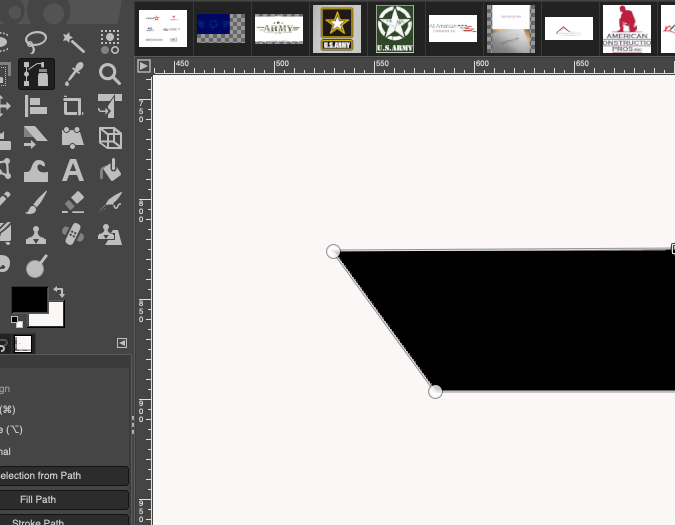The height and width of the screenshot is (525, 675).
Task: Select the Dodge/Burn tool
Action: point(37,266)
